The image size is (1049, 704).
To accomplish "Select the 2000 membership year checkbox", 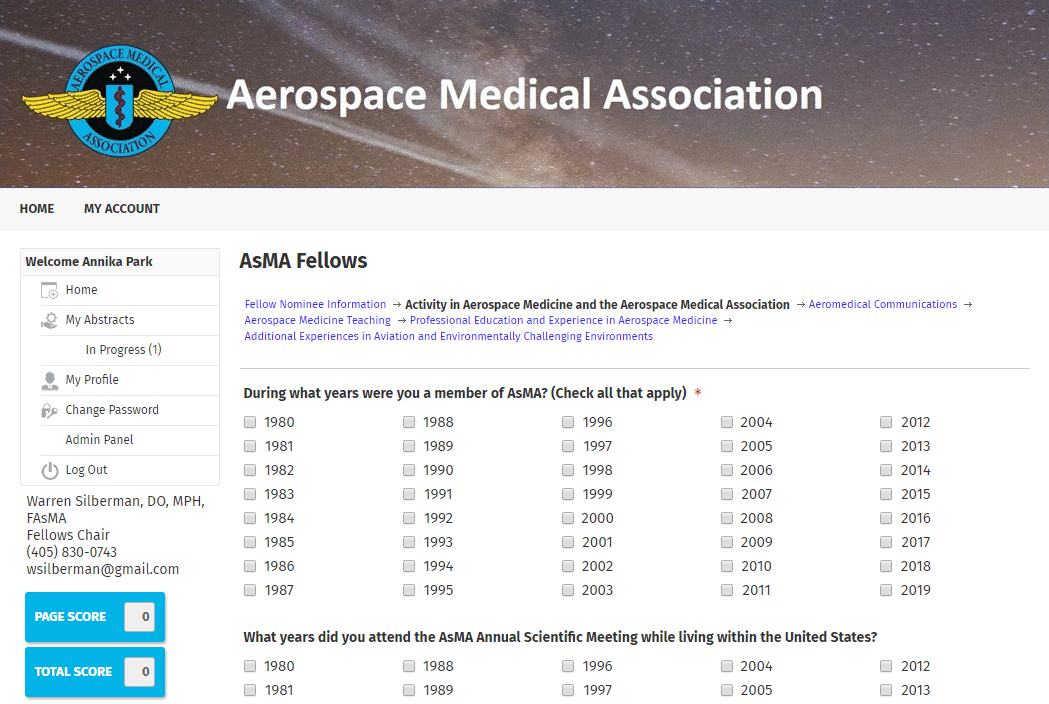I will pos(568,518).
